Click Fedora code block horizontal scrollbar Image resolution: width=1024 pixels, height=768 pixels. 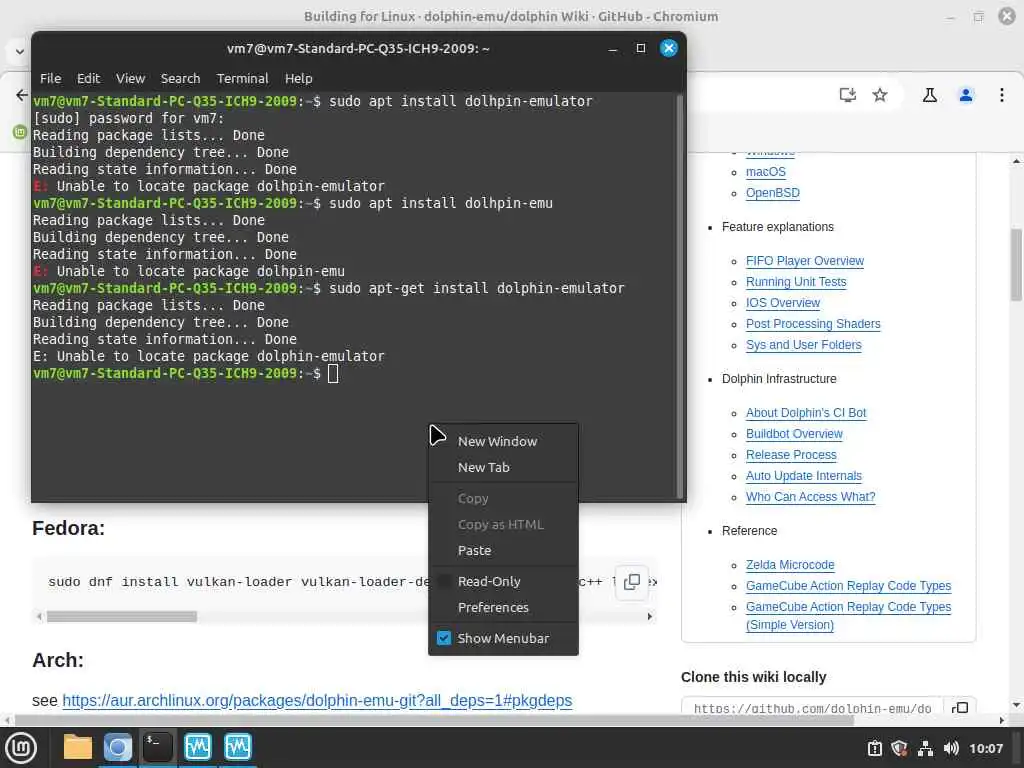121,616
